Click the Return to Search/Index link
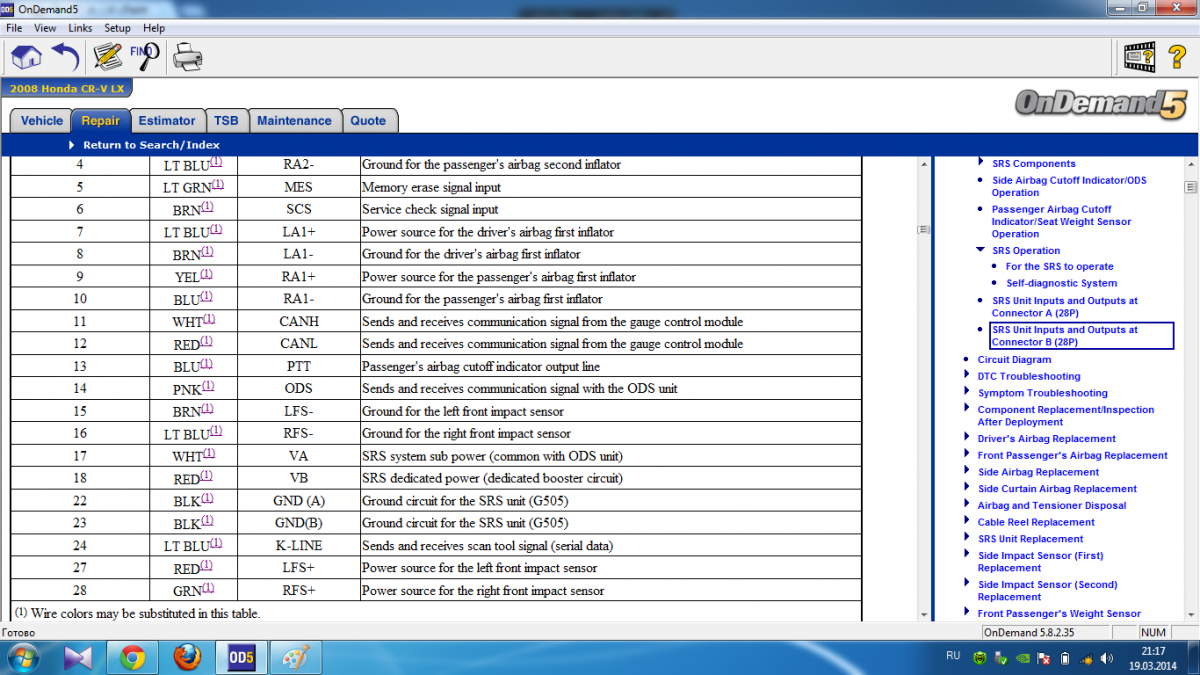The image size is (1200, 675). (151, 145)
